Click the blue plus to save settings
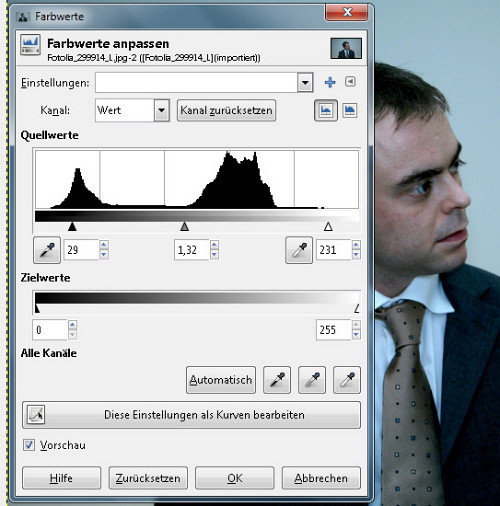The height and width of the screenshot is (506, 500). coord(330,82)
